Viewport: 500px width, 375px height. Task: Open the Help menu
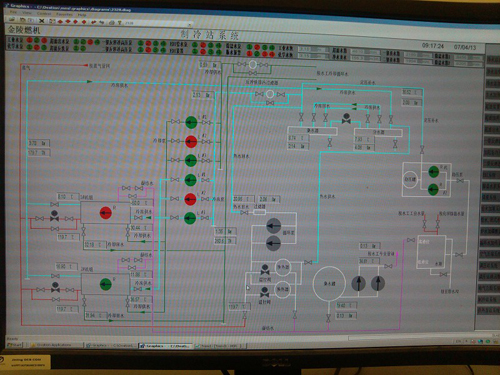click(x=82, y=15)
